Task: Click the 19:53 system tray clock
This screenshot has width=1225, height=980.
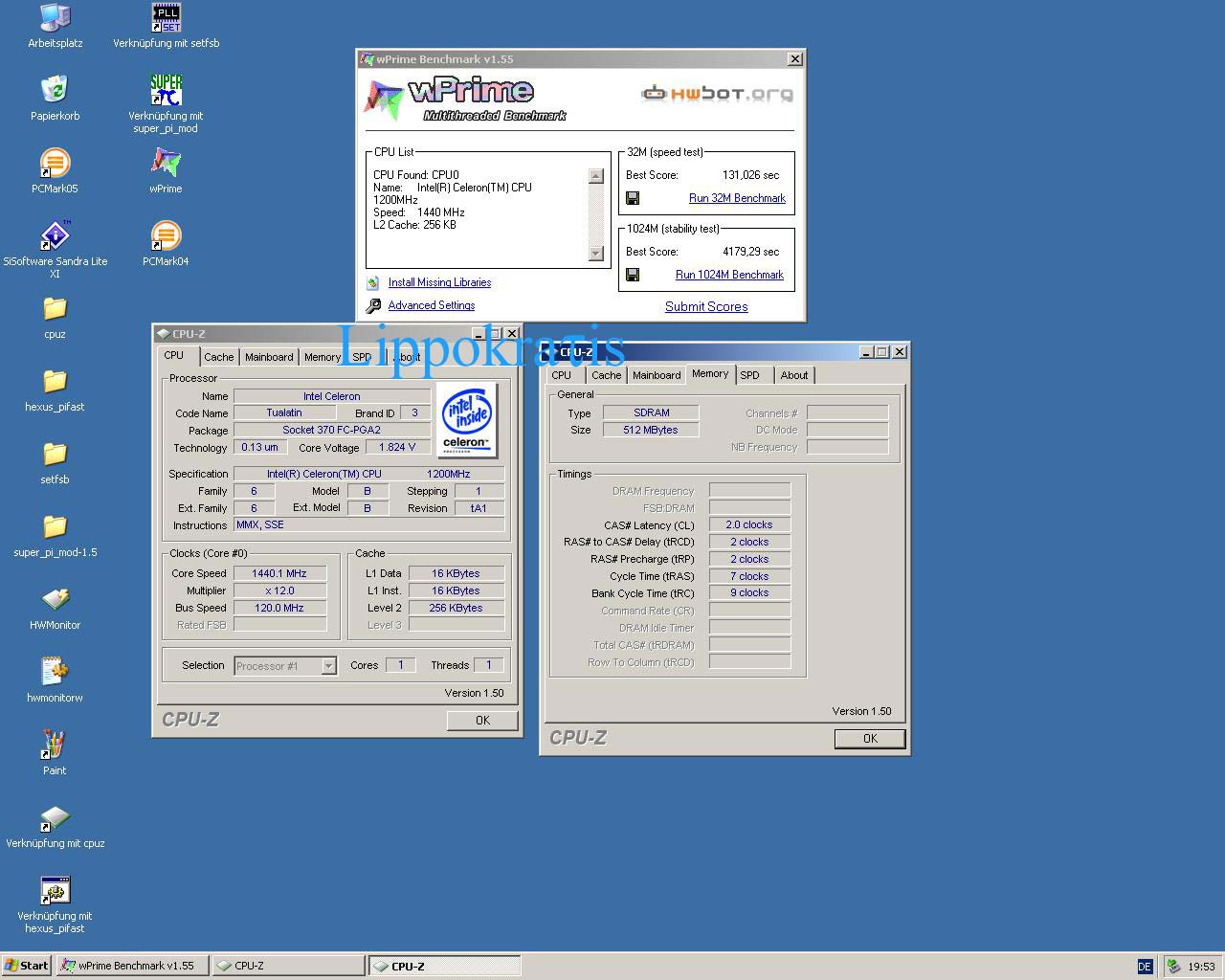Action: (x=1201, y=967)
